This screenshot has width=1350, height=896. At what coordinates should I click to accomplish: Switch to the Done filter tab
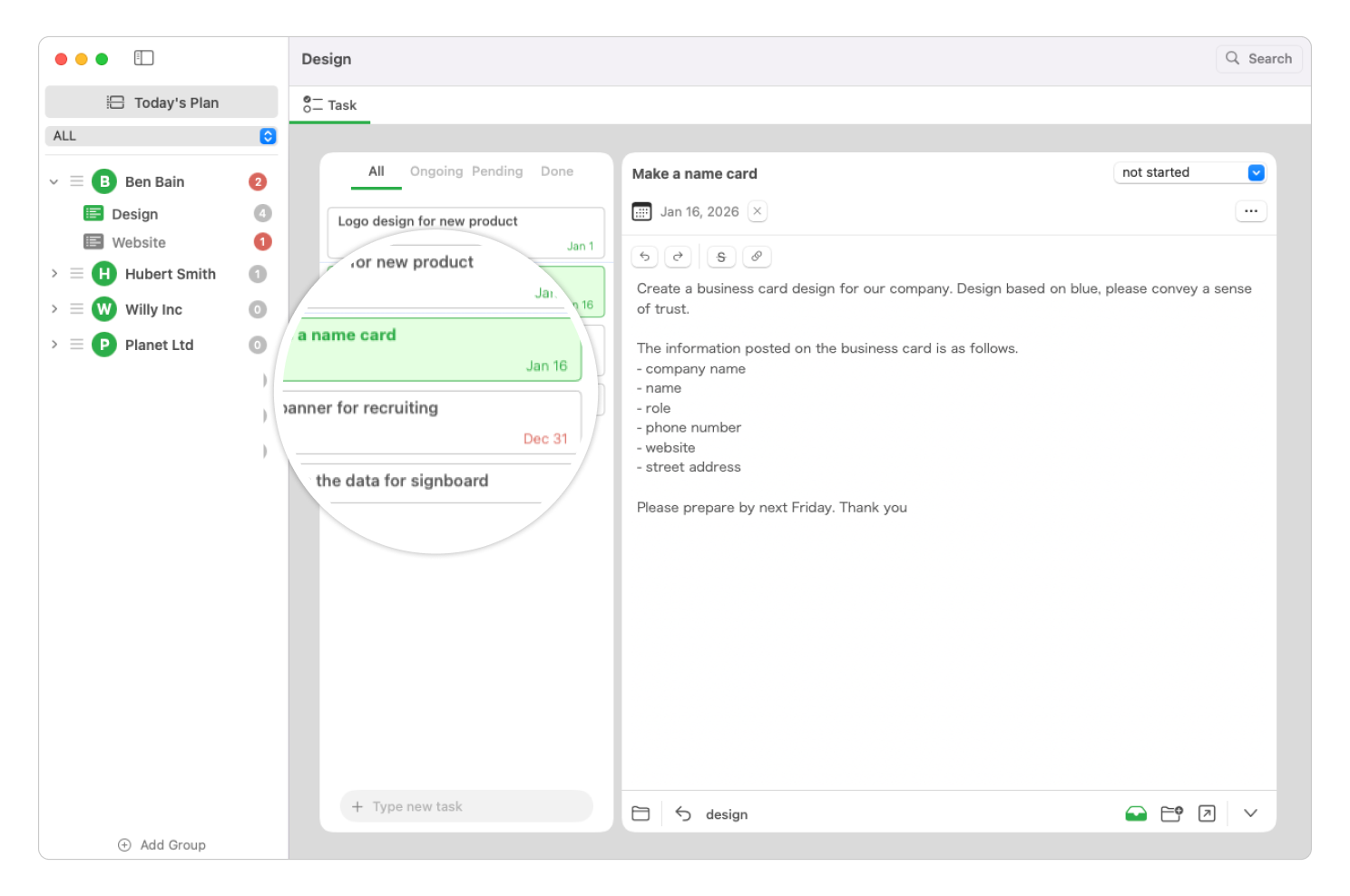(556, 170)
